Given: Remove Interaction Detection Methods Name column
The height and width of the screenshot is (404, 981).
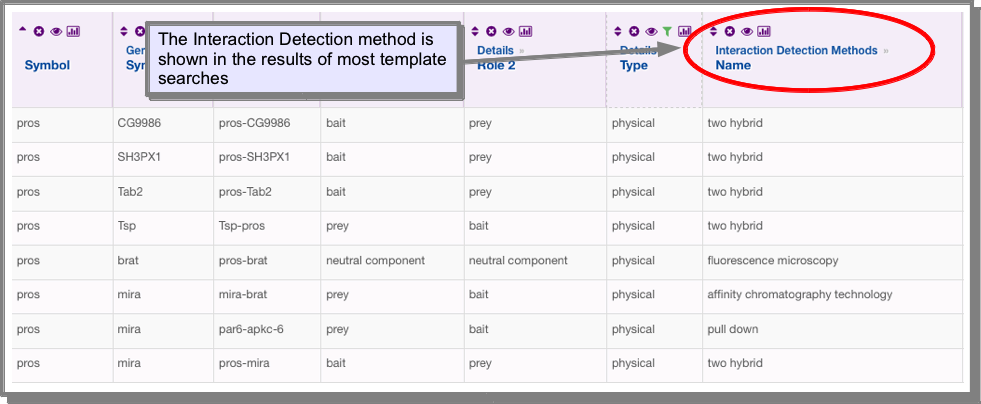Looking at the screenshot, I should (729, 31).
